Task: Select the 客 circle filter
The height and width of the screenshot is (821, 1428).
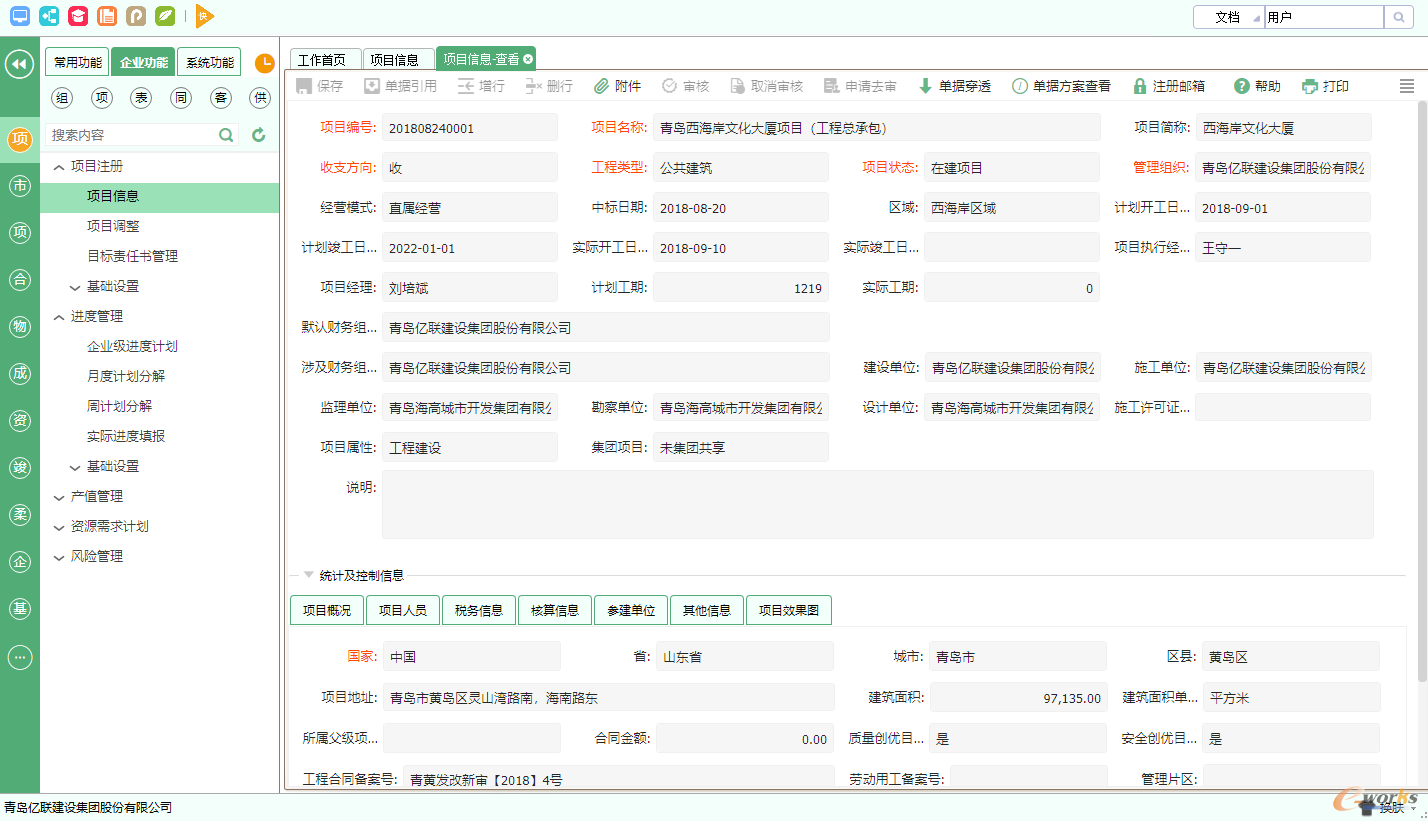Action: tap(221, 97)
